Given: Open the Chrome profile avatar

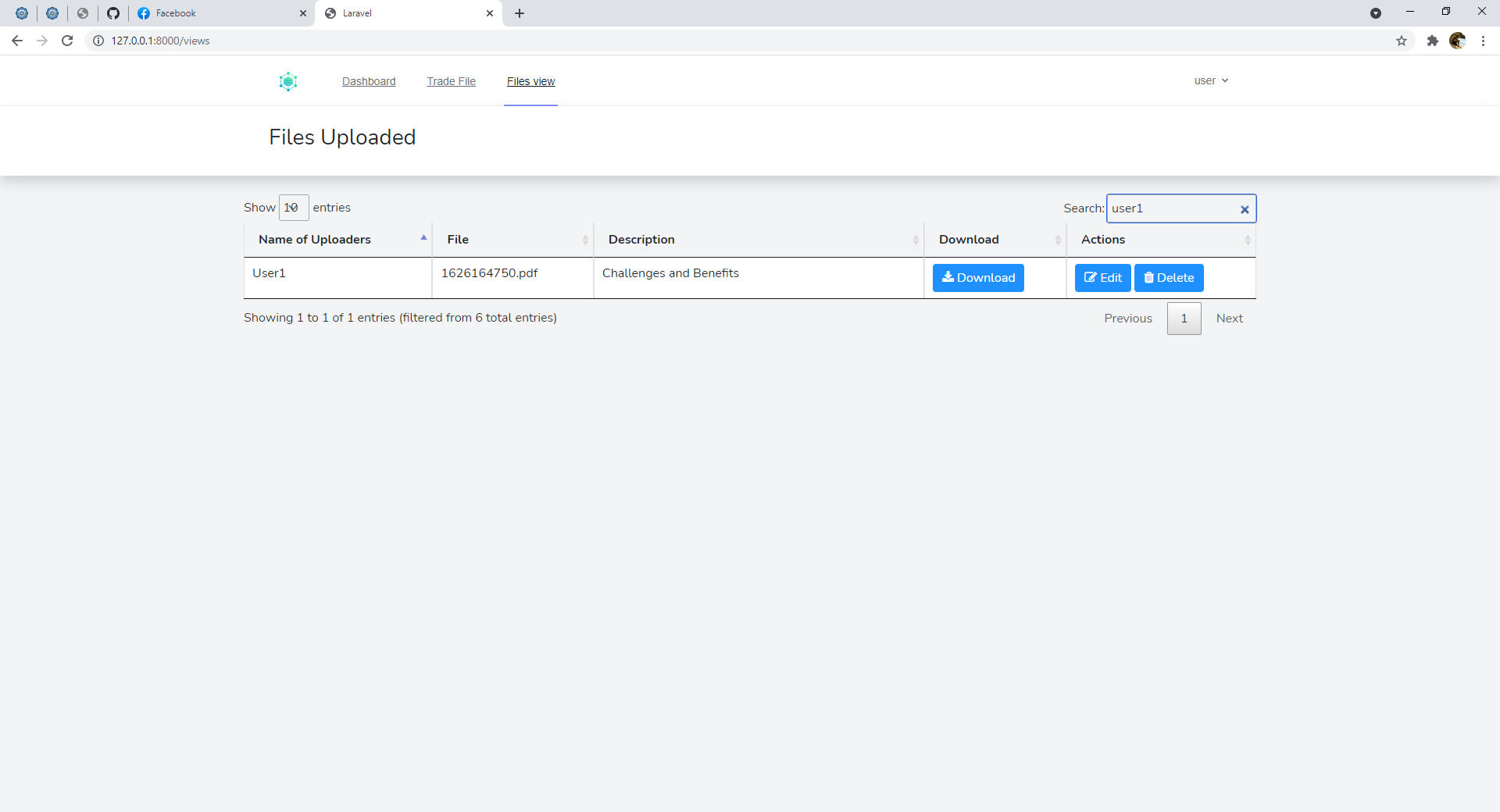Looking at the screenshot, I should (1457, 41).
